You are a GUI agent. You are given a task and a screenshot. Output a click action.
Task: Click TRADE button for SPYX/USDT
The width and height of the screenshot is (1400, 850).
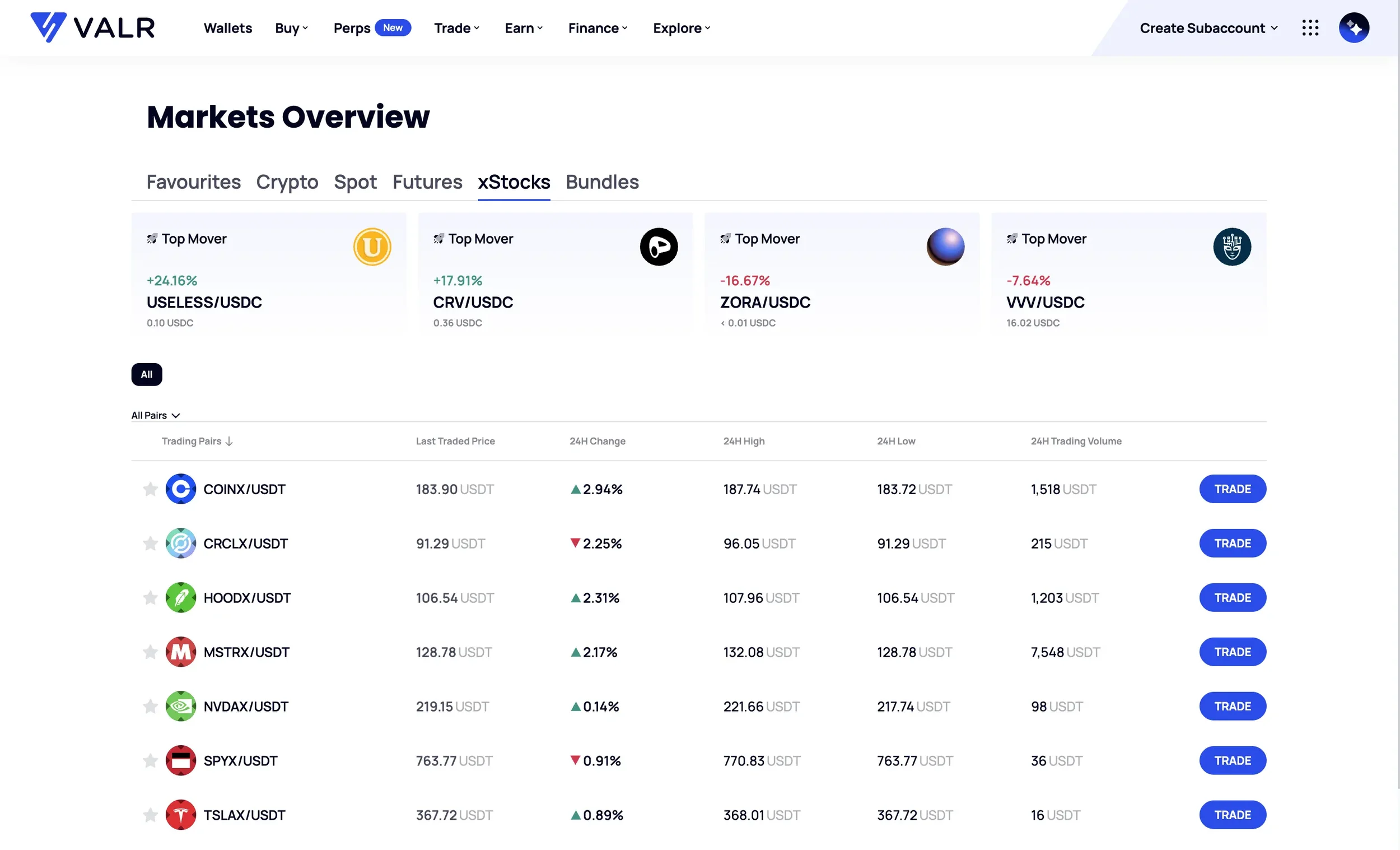(x=1233, y=761)
